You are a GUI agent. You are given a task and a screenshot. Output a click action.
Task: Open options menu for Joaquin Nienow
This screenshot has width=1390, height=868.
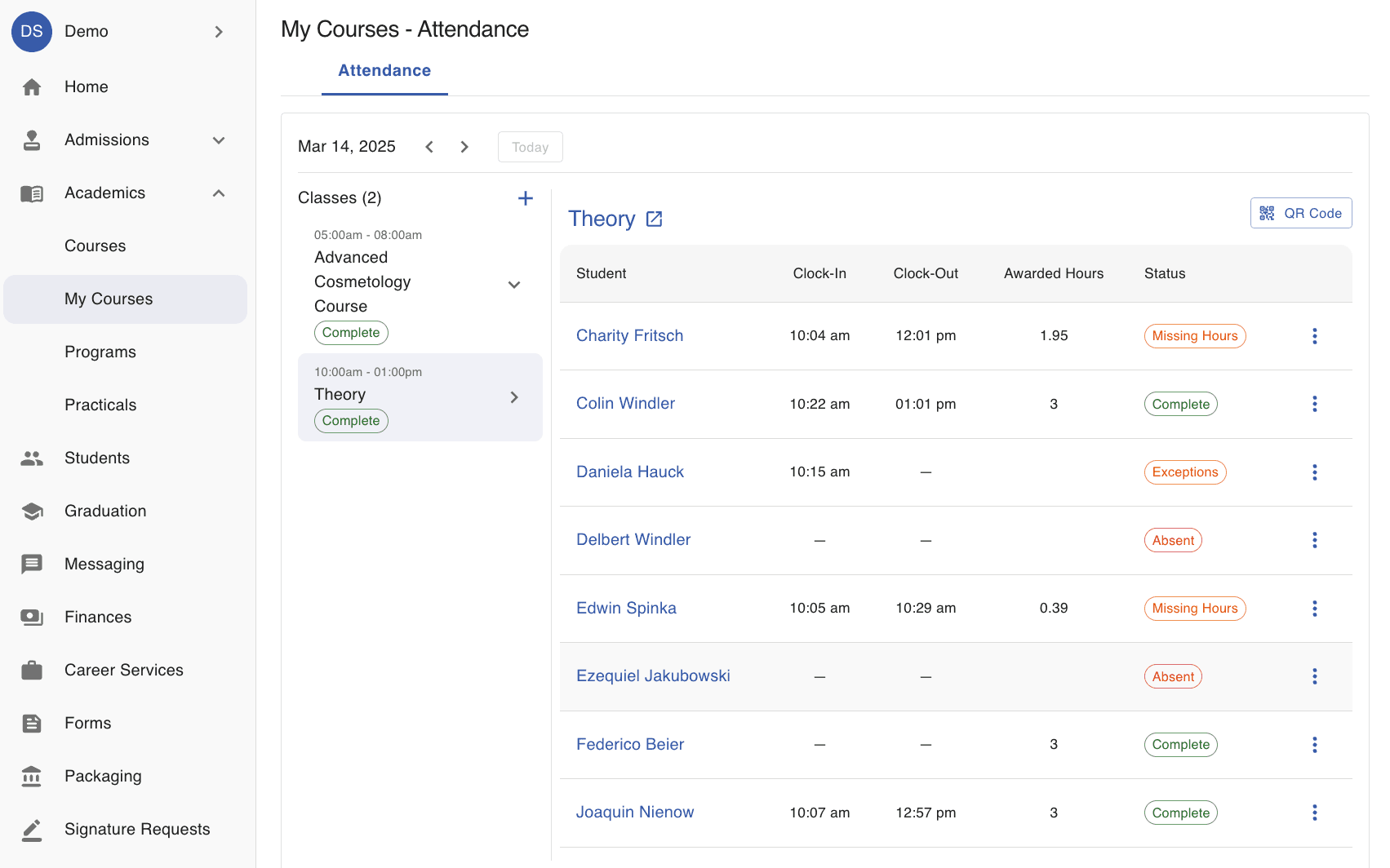[x=1314, y=813]
